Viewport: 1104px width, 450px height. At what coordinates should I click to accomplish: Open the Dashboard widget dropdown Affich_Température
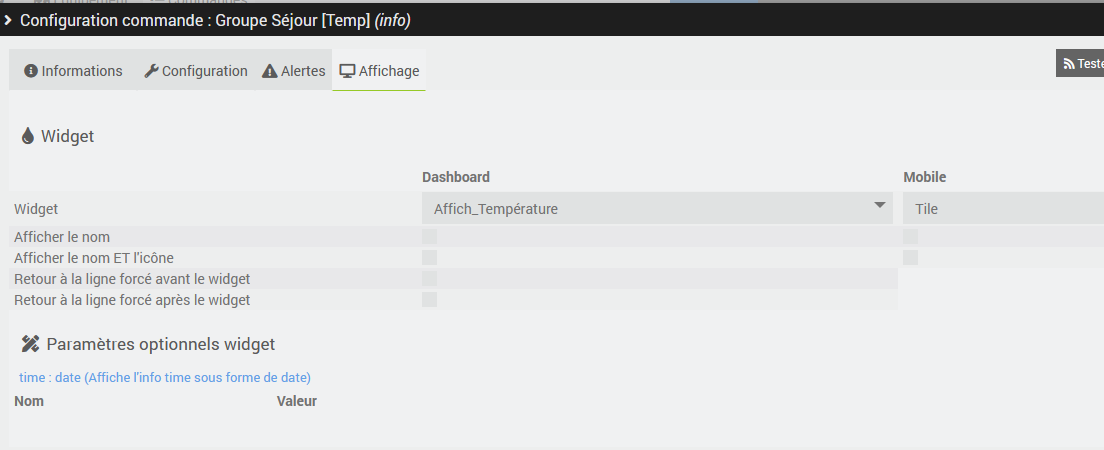pyautogui.click(x=657, y=209)
